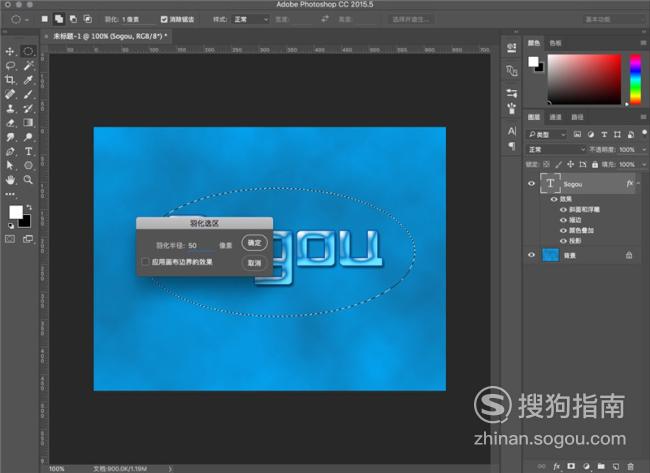Select the Crop tool
This screenshot has width=650, height=473.
[10, 80]
